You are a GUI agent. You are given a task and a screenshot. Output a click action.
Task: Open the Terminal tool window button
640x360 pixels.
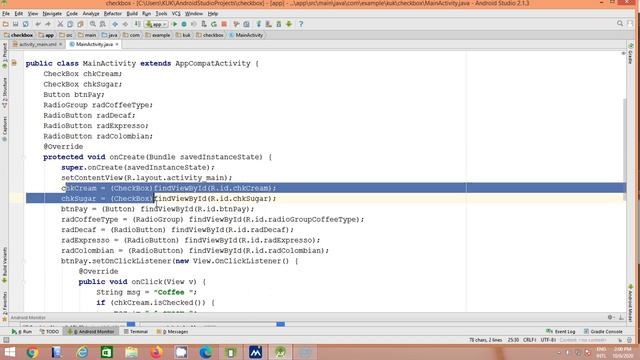(136, 331)
